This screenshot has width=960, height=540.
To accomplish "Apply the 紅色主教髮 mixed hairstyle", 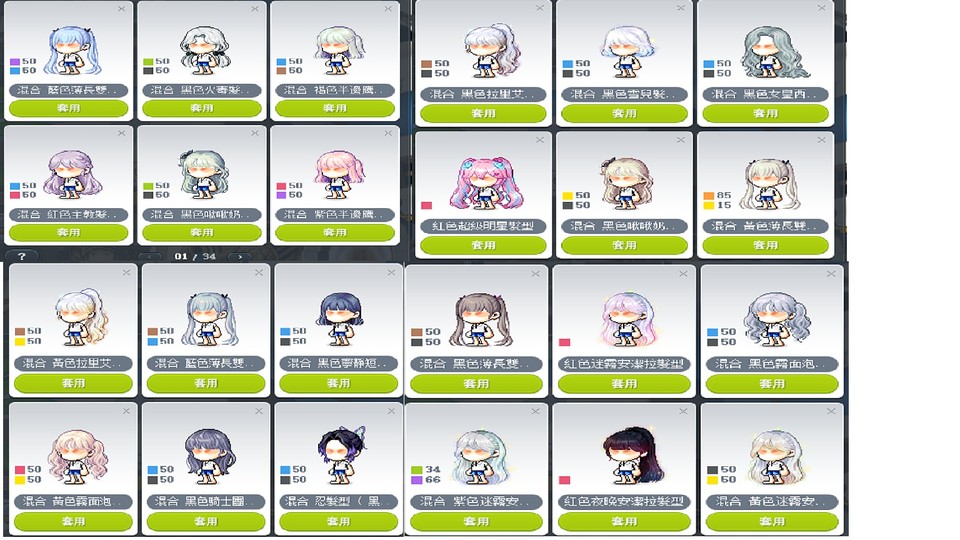I will (x=69, y=233).
